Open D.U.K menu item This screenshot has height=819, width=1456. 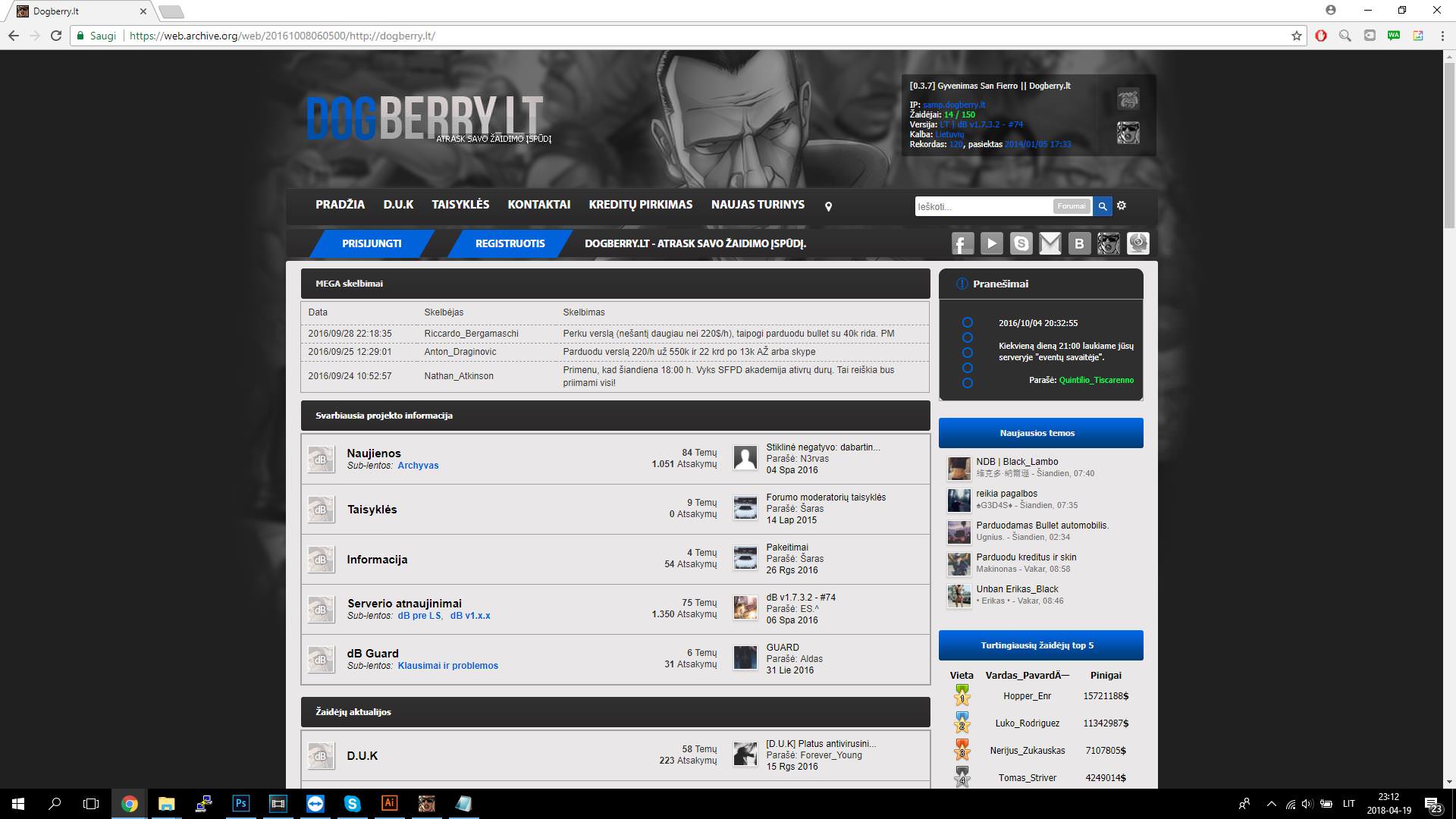click(398, 205)
